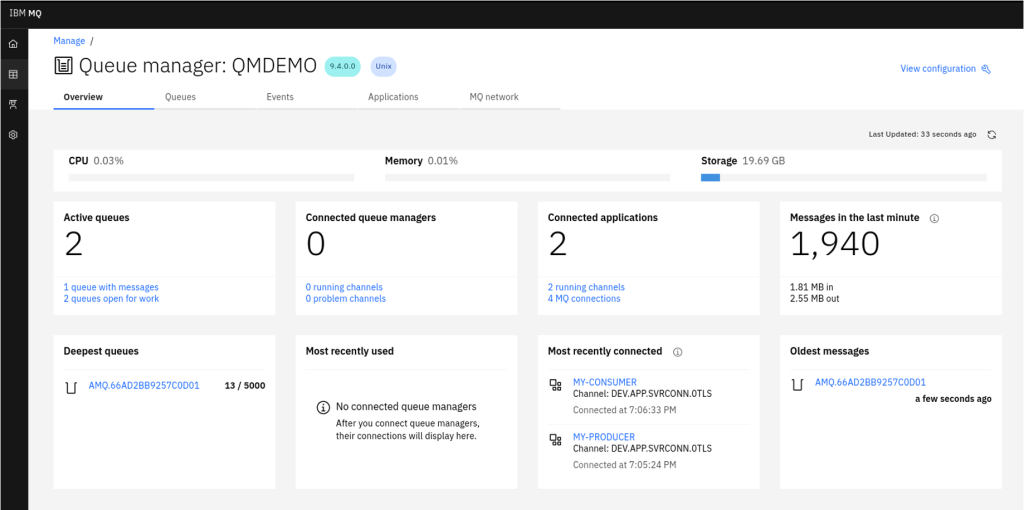Click the info icon in No connected queue managers
Image resolution: width=1024 pixels, height=510 pixels.
(x=323, y=407)
